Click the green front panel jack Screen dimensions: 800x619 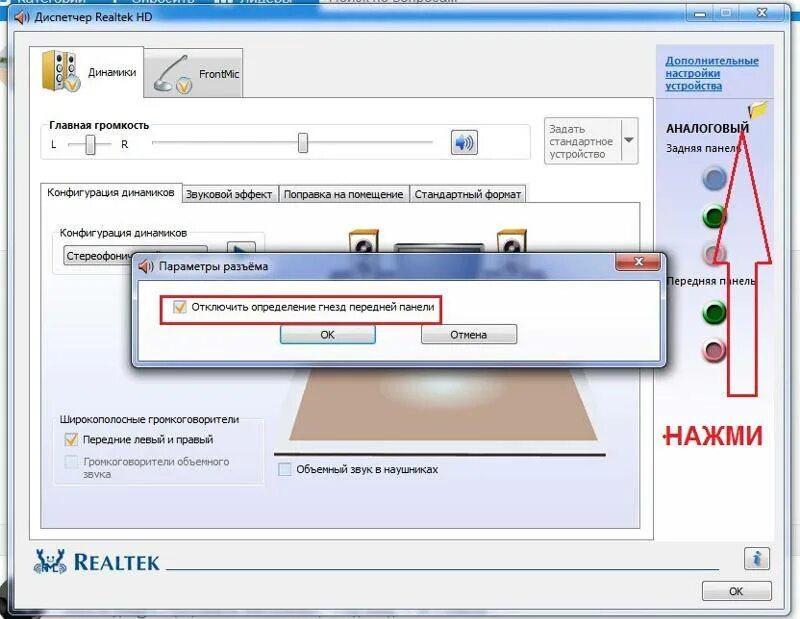(x=714, y=312)
